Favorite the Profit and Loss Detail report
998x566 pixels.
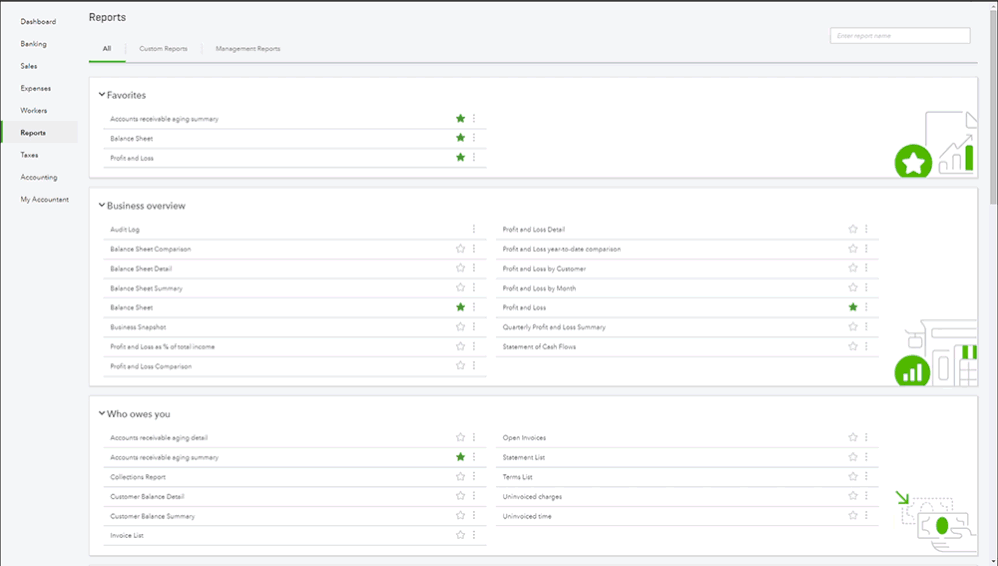853,229
